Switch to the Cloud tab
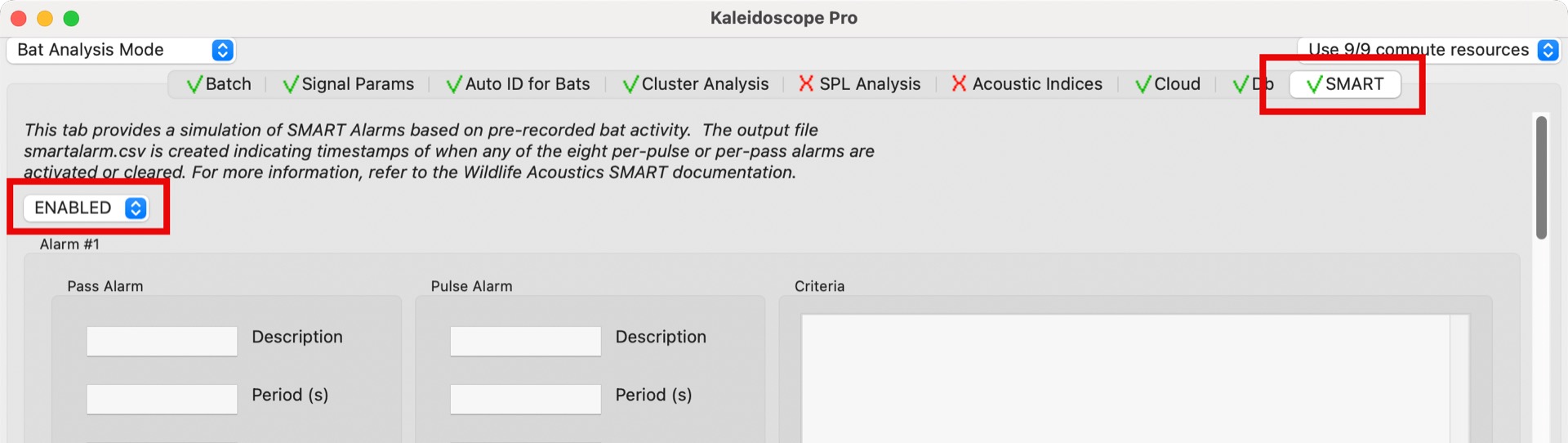Image resolution: width=1568 pixels, height=443 pixels. point(1168,84)
